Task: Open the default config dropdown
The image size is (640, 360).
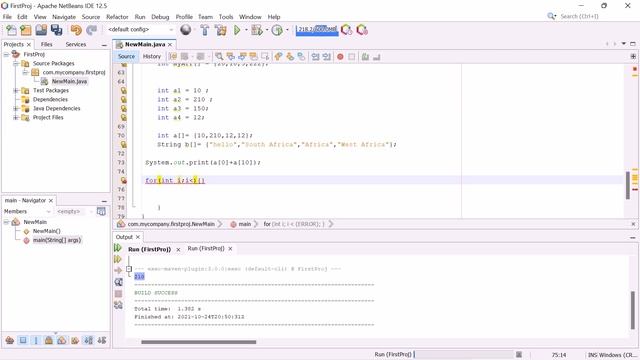Action: (x=140, y=30)
